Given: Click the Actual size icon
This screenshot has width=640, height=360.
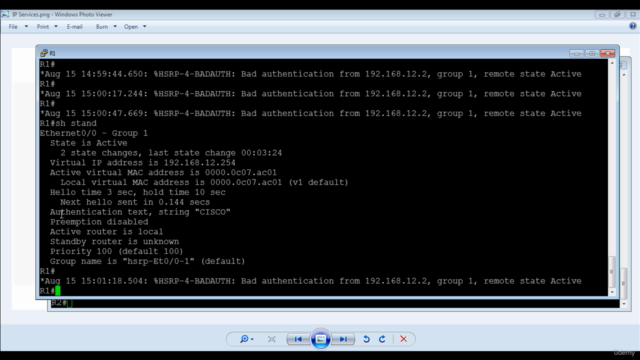Looking at the screenshot, I should pos(271,339).
